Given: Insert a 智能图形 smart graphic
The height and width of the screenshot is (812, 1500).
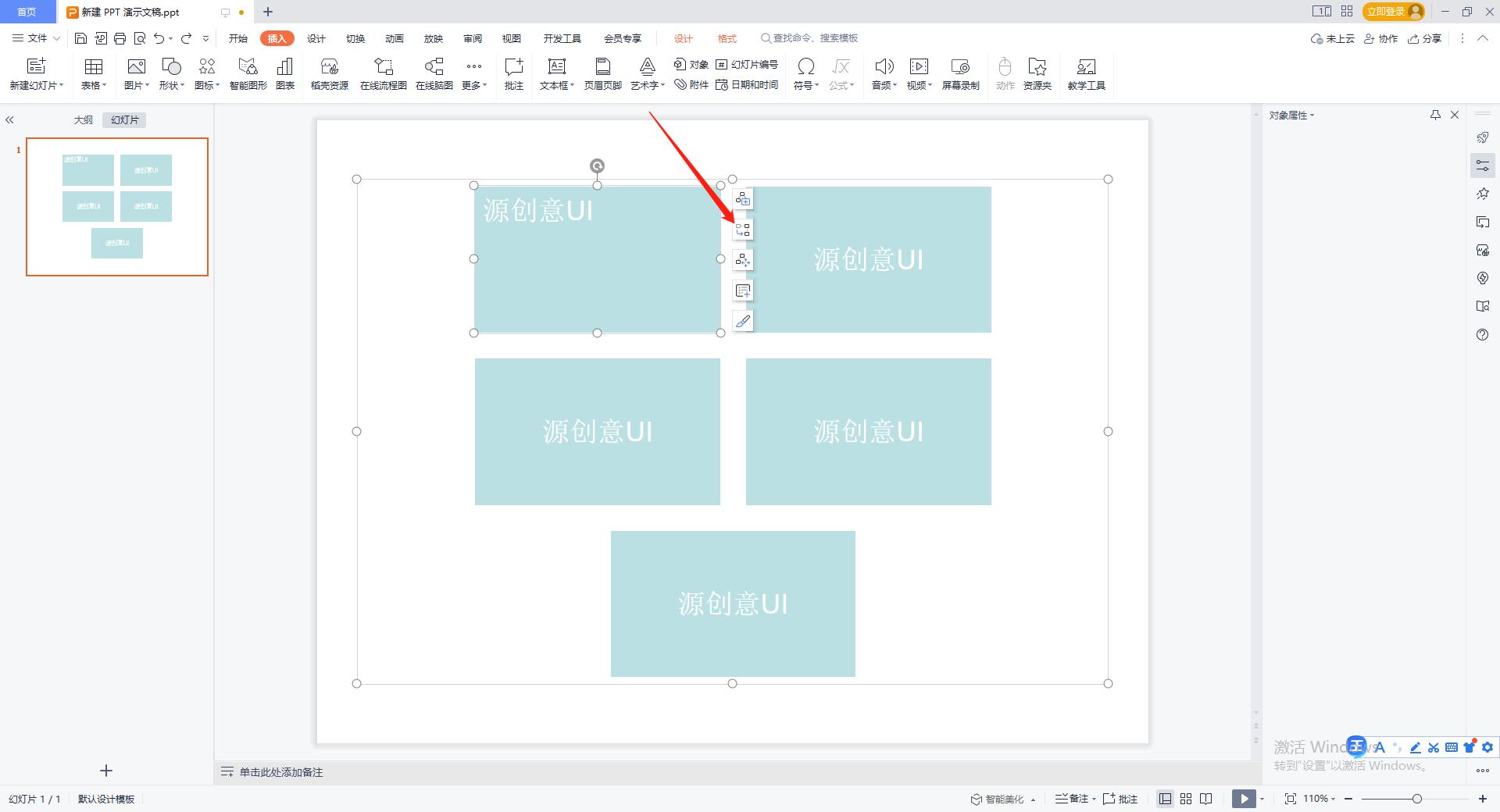Looking at the screenshot, I should [247, 74].
